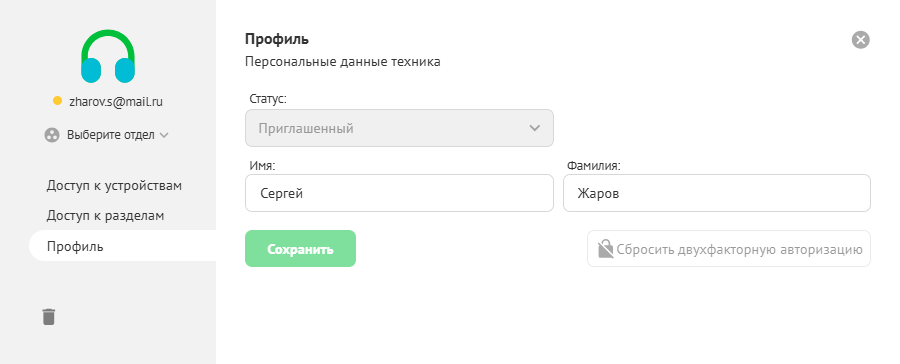Image resolution: width=900 pixels, height=364 pixels.
Task: Click chevron arrow in Статус field
Action: click(534, 128)
